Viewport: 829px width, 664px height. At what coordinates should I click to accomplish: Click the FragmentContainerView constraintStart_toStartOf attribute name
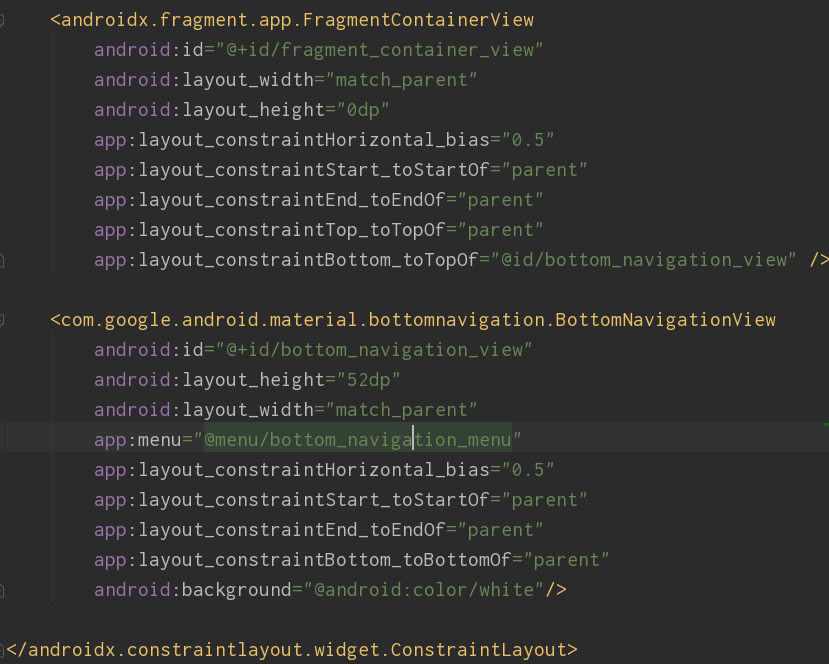pos(292,170)
